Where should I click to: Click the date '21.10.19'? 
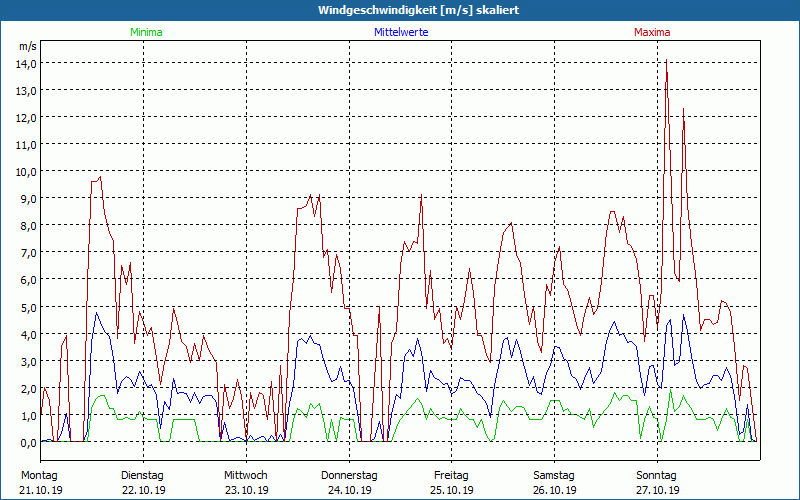[41, 490]
